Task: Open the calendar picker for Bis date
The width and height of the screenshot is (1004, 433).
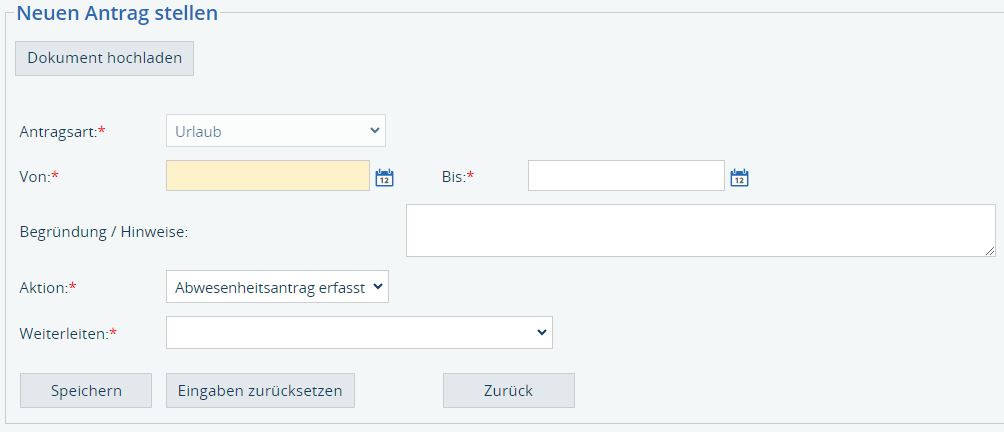Action: (739, 178)
